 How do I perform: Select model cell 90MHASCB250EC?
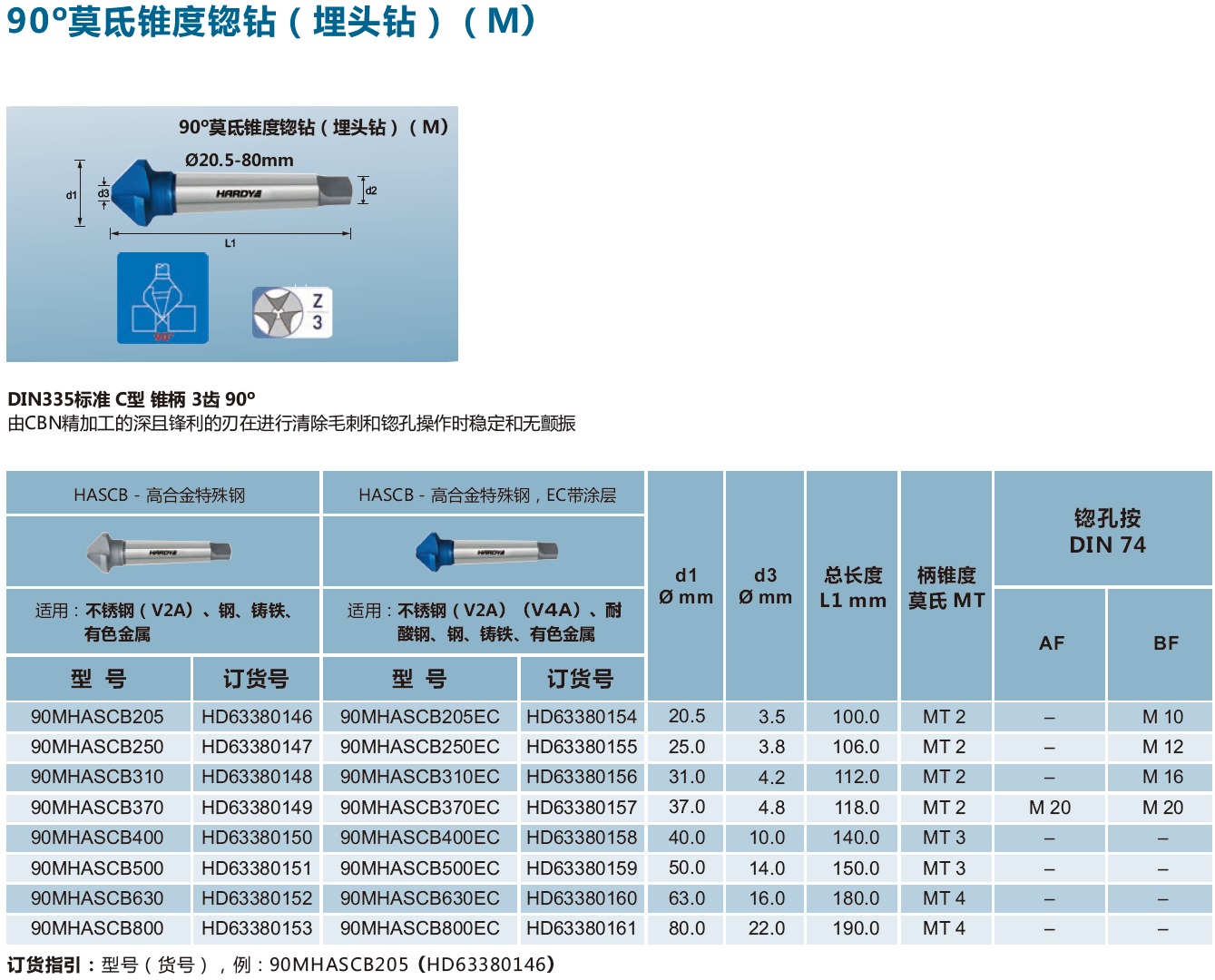coord(420,747)
